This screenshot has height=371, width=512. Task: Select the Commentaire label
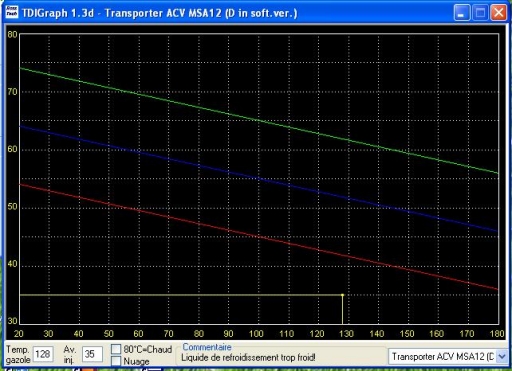pyautogui.click(x=207, y=347)
